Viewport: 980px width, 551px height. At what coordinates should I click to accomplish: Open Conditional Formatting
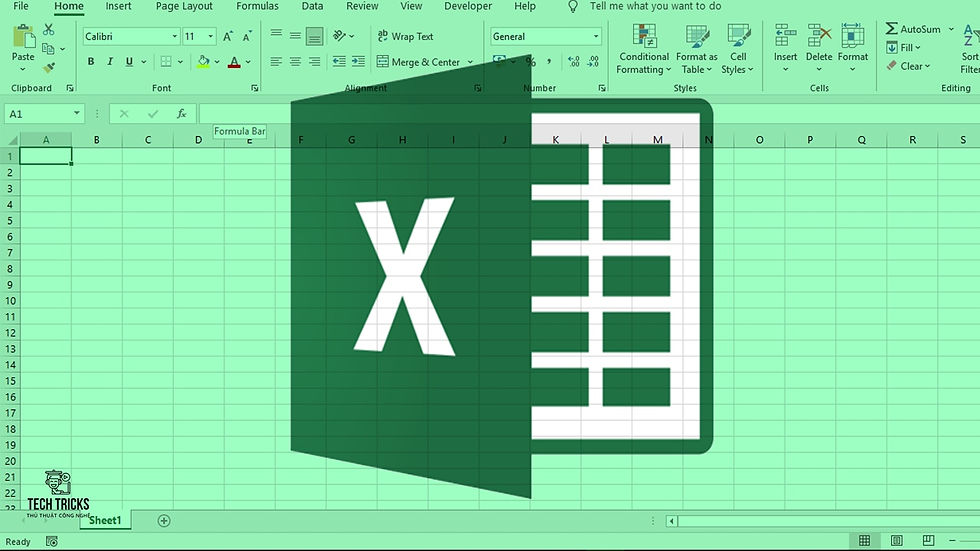tap(644, 49)
